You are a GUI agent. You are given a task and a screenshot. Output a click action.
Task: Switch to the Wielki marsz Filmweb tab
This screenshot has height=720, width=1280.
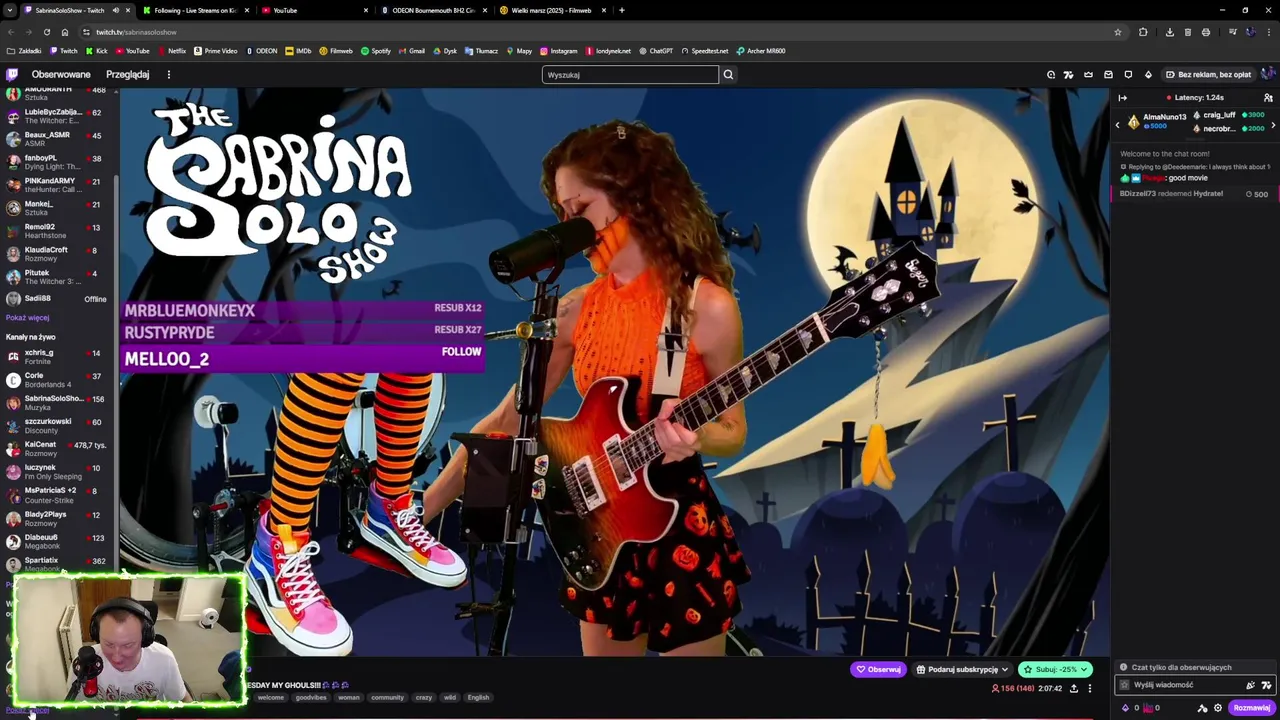pos(551,10)
